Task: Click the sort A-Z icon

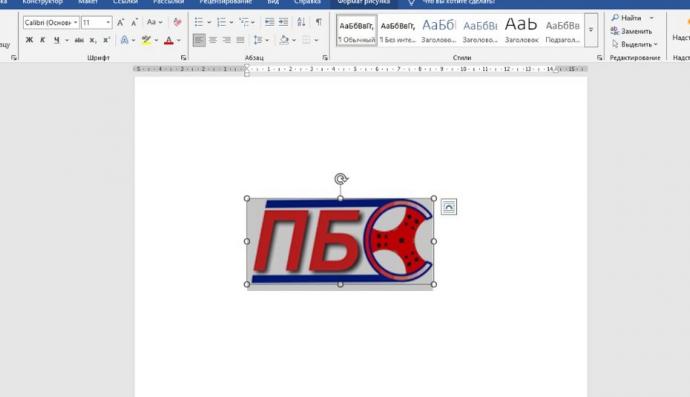Action: (301, 22)
